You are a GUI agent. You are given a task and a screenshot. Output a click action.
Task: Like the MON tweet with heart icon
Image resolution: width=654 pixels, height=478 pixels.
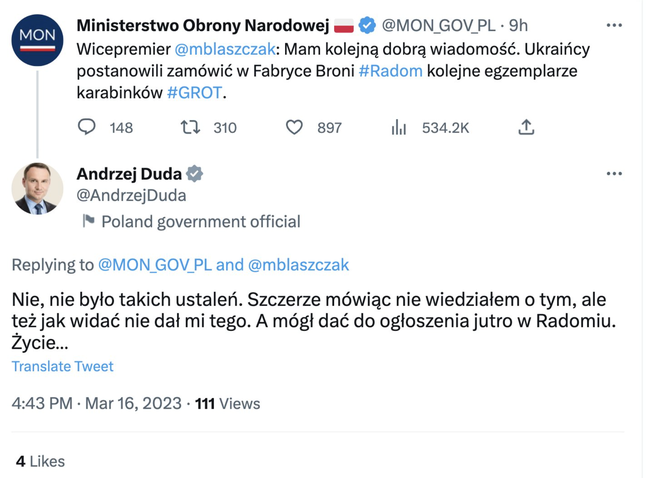click(294, 127)
